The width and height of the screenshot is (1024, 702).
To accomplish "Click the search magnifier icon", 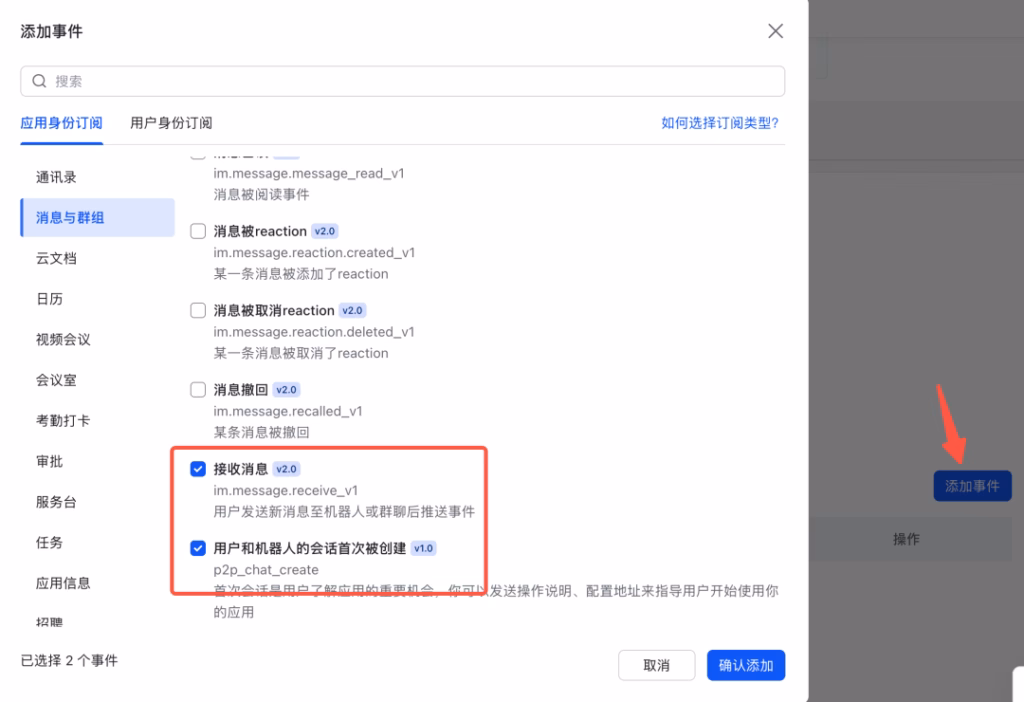I will [40, 81].
